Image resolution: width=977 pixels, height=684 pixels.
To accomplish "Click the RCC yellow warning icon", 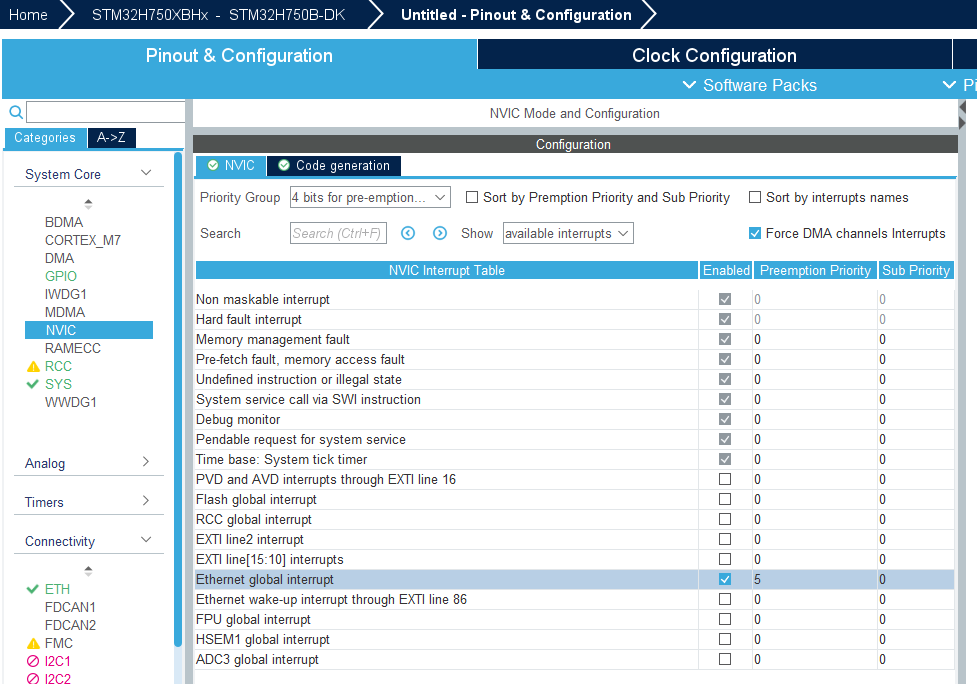I will tap(34, 366).
